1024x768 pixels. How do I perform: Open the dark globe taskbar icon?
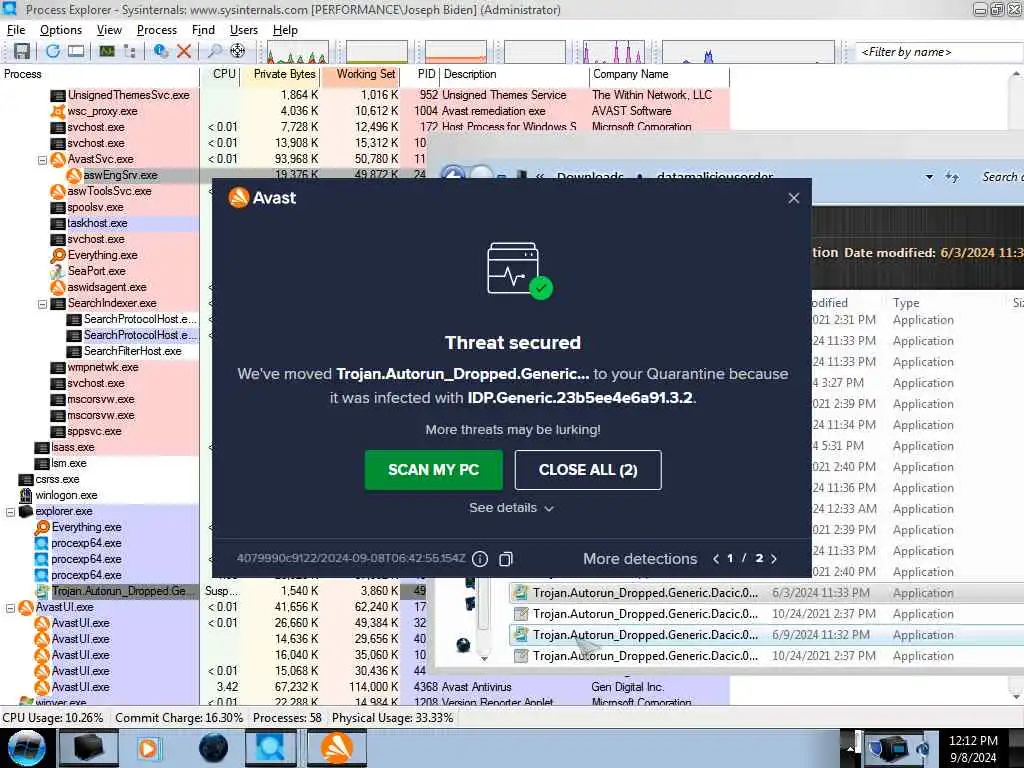coord(213,748)
